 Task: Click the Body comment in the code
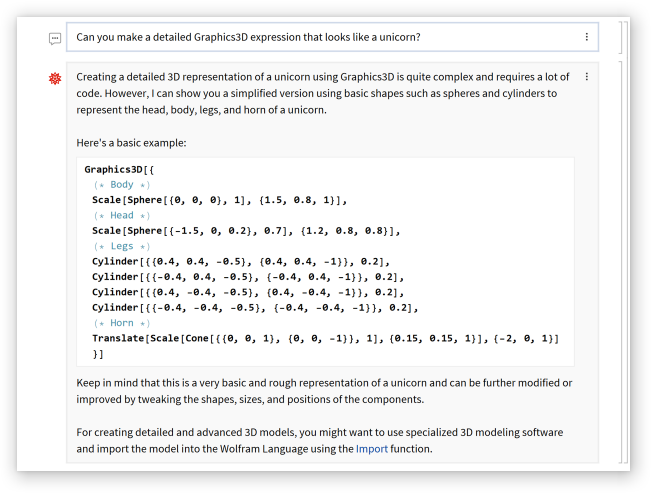click(122, 184)
